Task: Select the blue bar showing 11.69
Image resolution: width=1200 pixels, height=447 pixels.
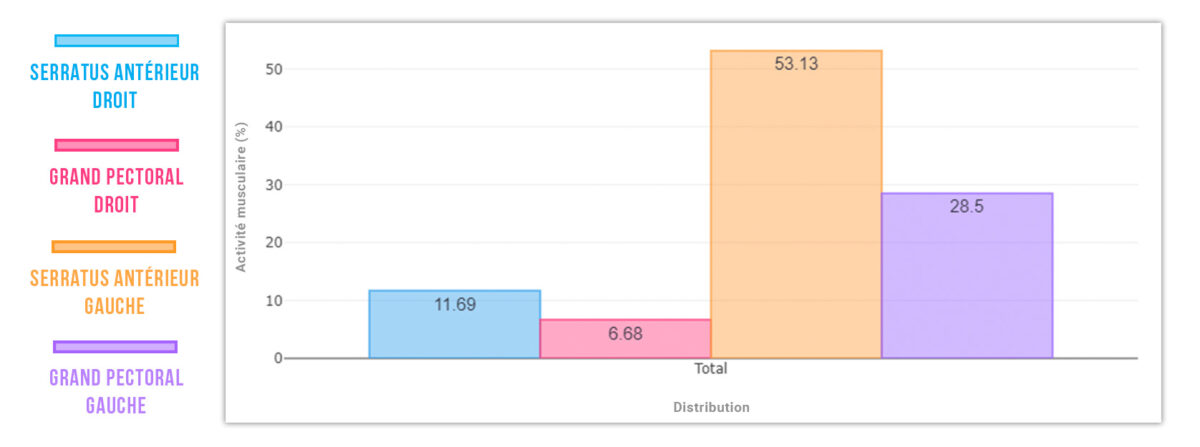Action: (455, 324)
